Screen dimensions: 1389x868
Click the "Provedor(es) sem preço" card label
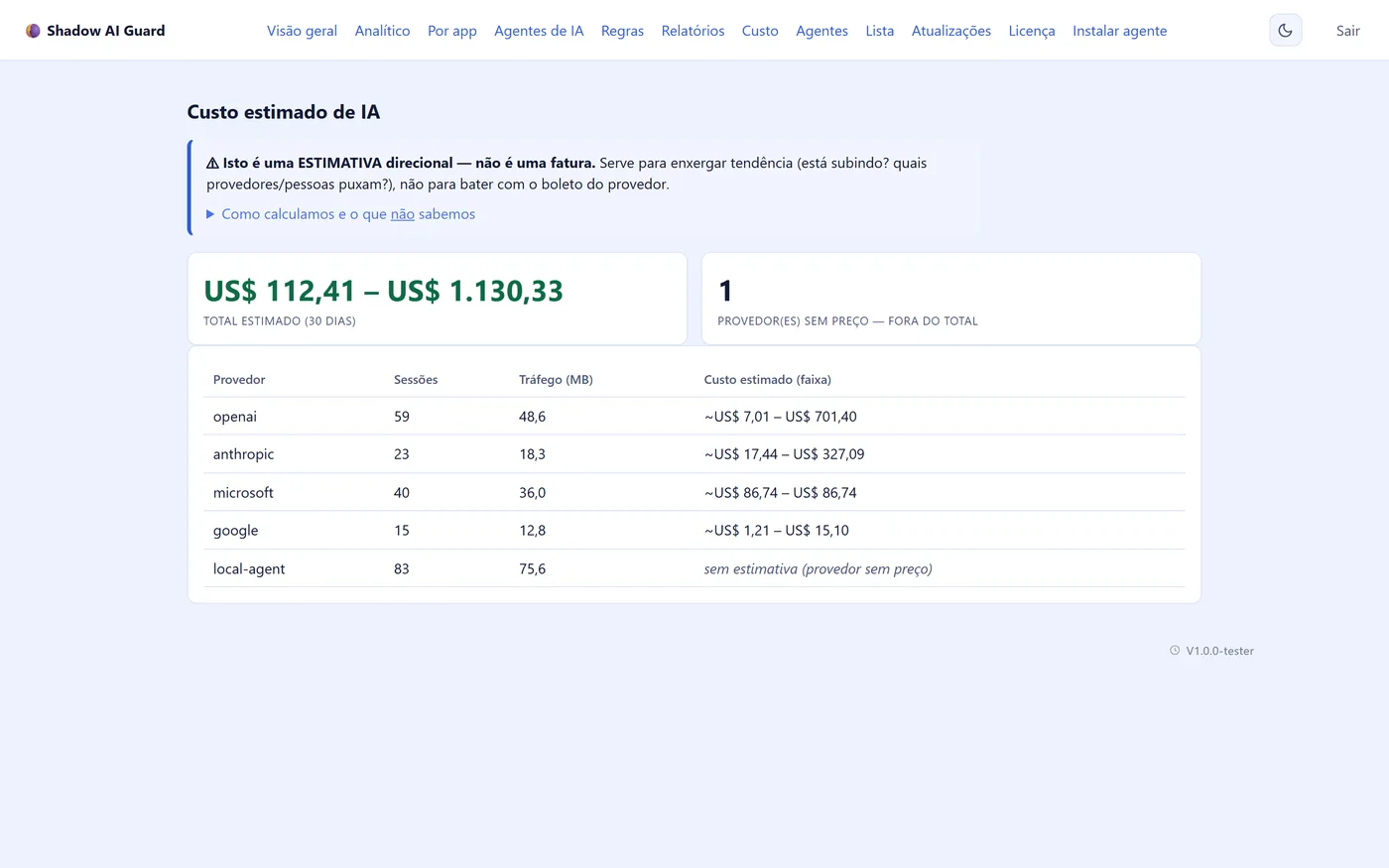[847, 321]
